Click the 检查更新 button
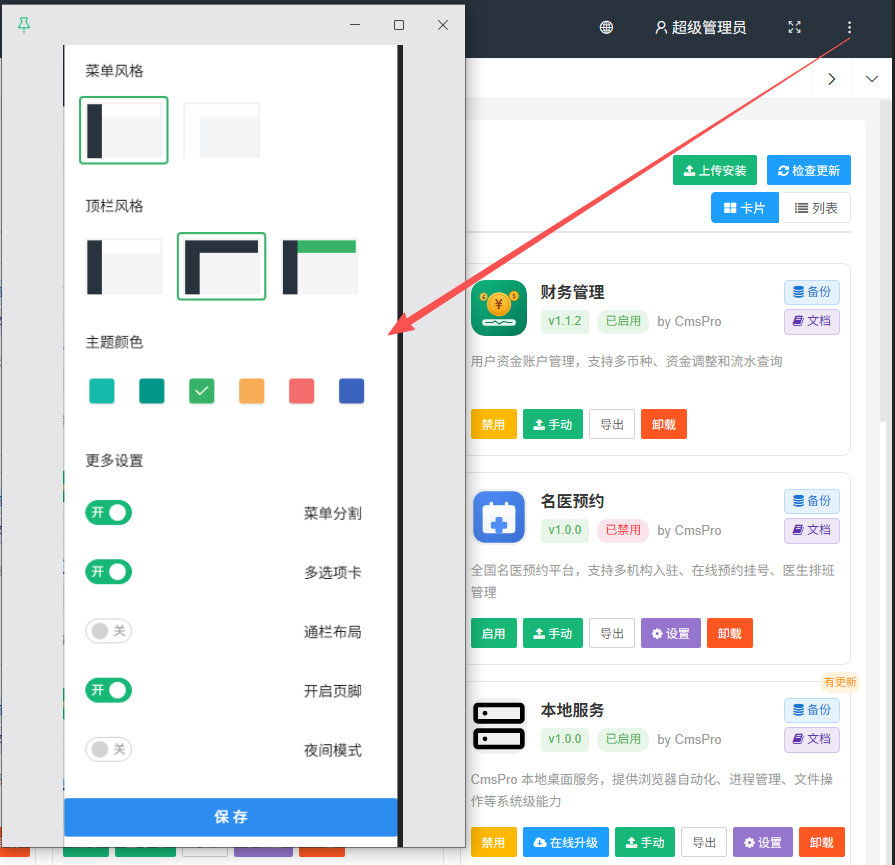895x865 pixels. (x=808, y=170)
